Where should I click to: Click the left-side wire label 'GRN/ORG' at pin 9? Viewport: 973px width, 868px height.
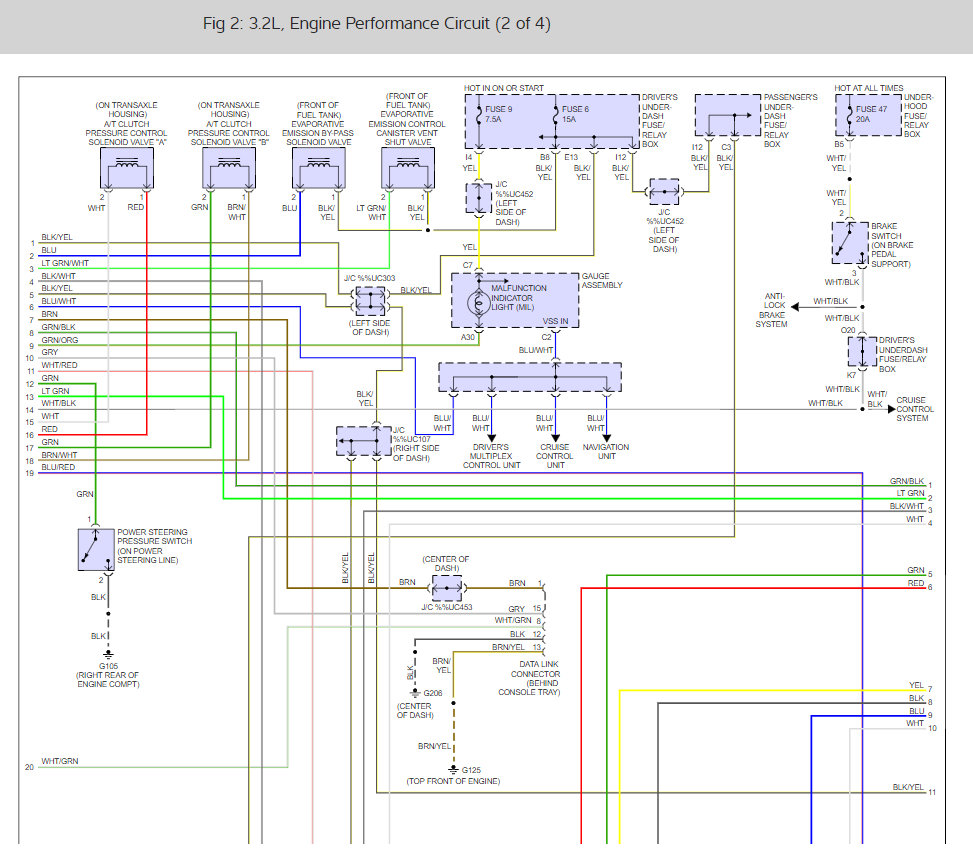click(60, 340)
